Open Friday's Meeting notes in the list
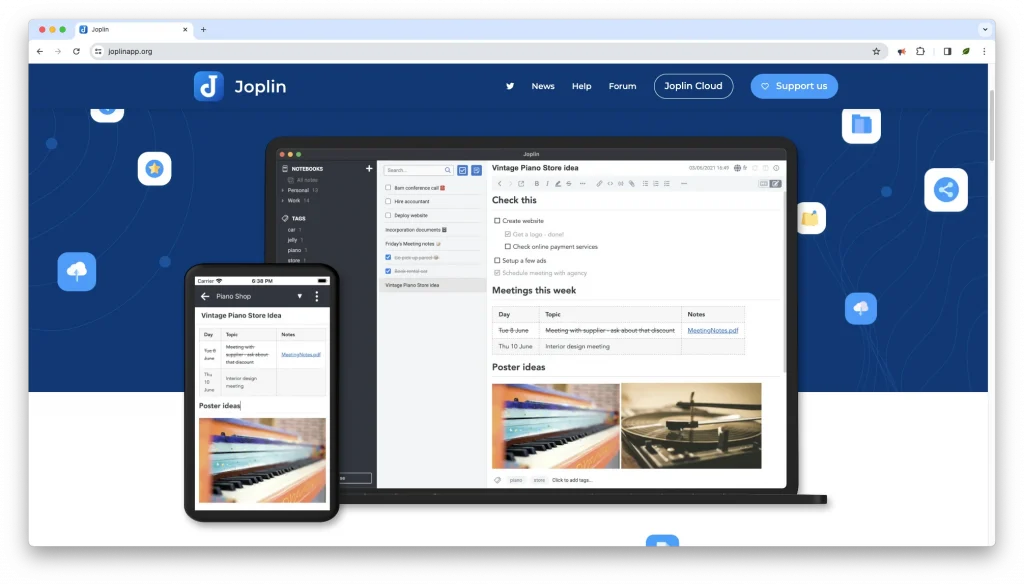 413,244
